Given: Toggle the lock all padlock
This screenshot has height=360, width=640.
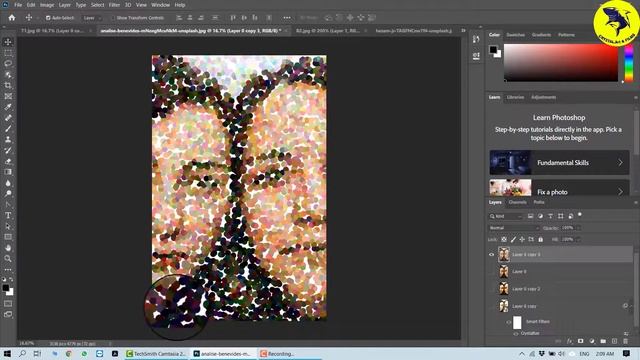Looking at the screenshot, I should [x=540, y=240].
